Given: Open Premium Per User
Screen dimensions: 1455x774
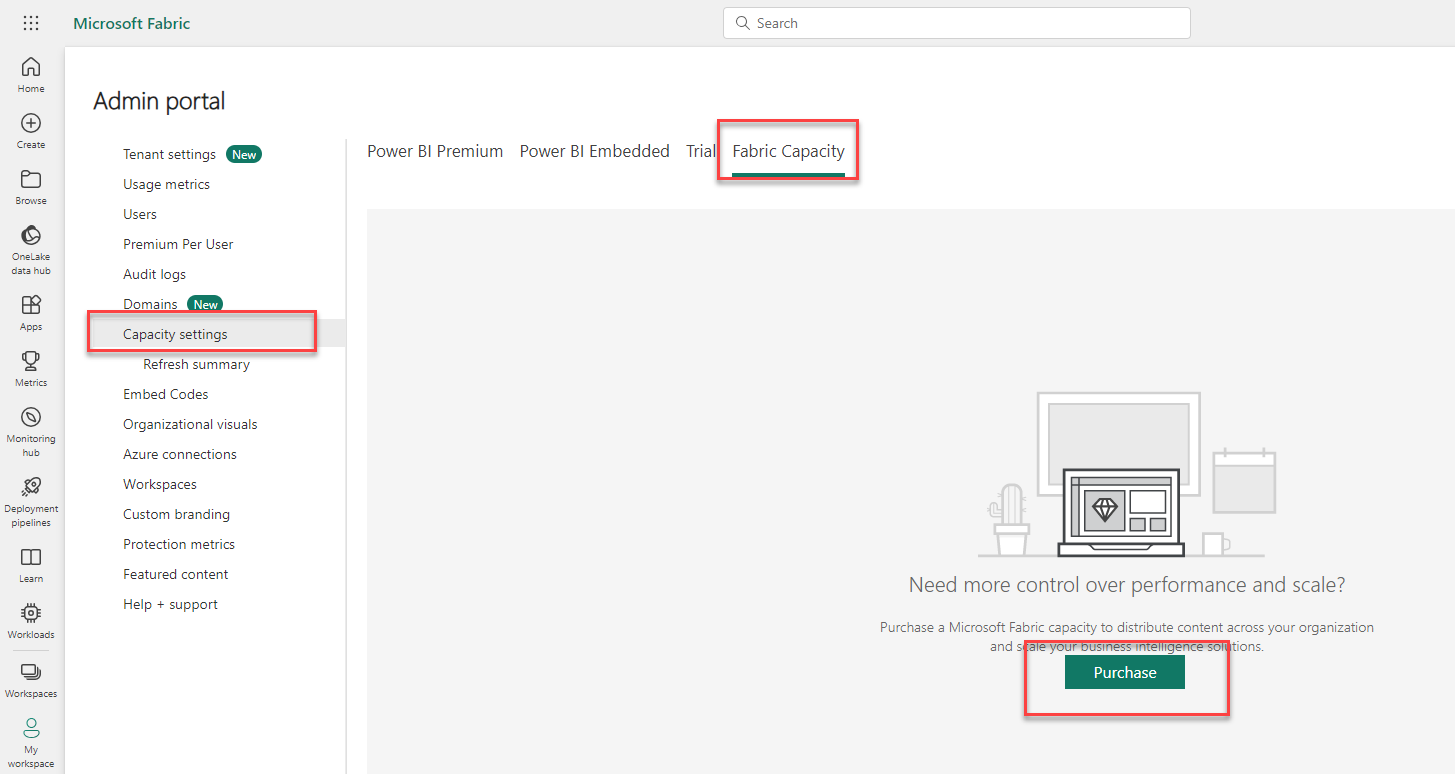Looking at the screenshot, I should (x=178, y=244).
